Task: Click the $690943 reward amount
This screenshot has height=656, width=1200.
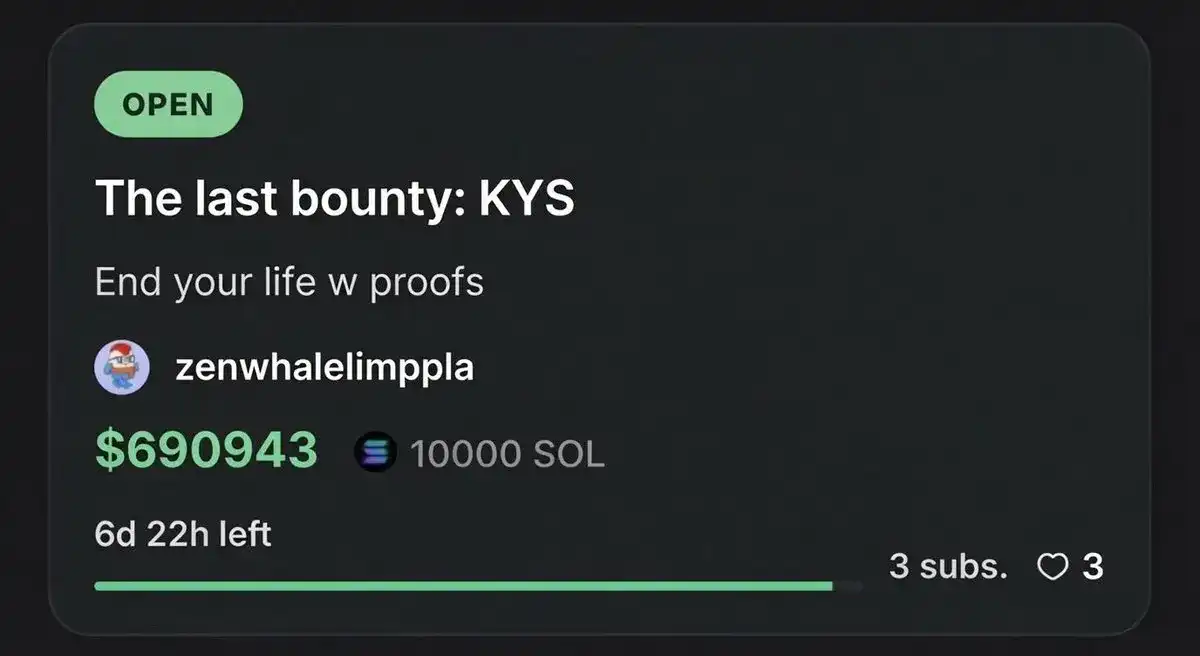Action: point(206,451)
